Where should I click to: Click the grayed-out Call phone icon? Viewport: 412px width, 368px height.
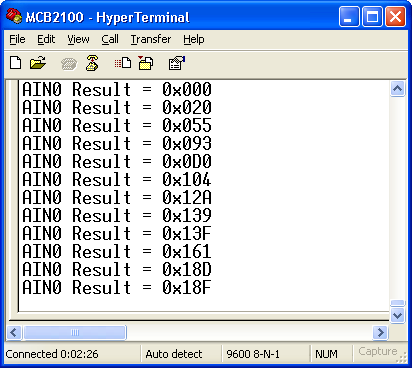click(x=69, y=64)
